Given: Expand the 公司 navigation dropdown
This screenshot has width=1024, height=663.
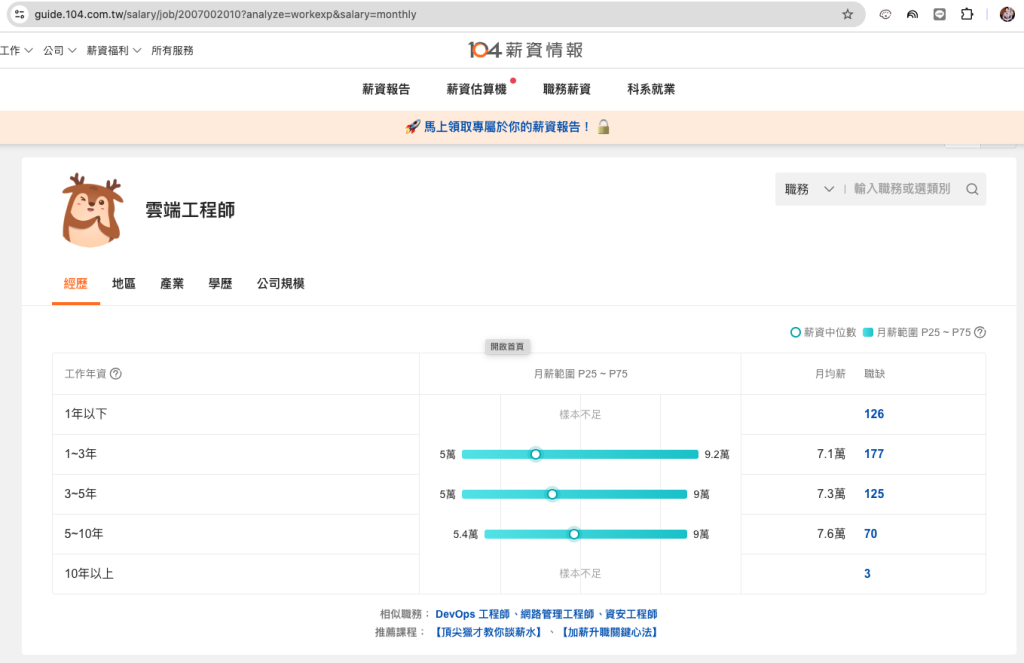Looking at the screenshot, I should 60,50.
